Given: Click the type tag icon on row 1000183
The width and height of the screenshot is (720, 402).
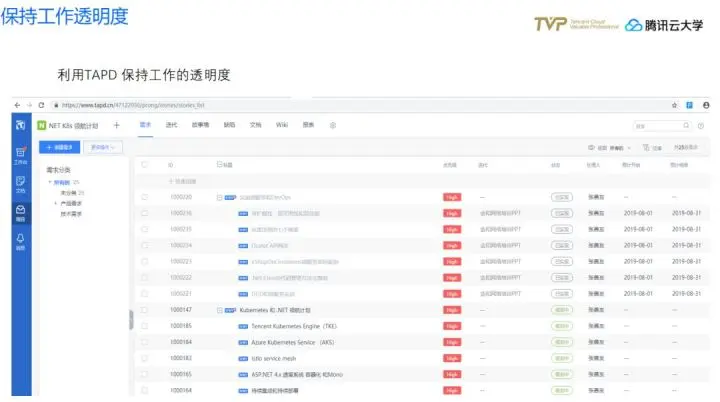Looking at the screenshot, I should [x=243, y=358].
